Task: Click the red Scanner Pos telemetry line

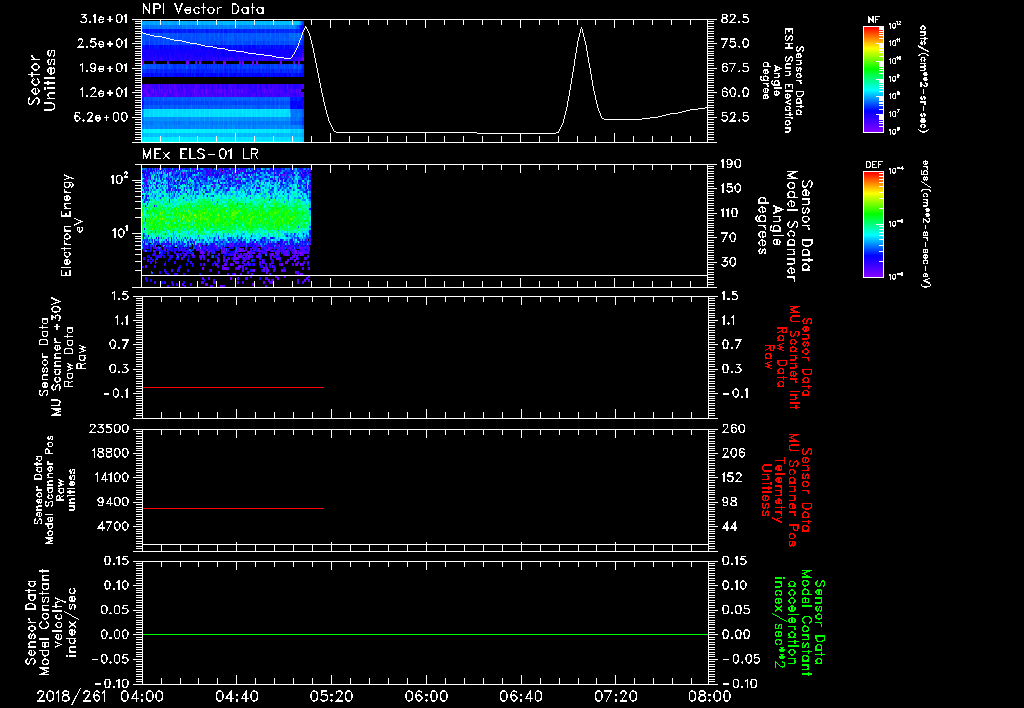Action: pyautogui.click(x=232, y=508)
